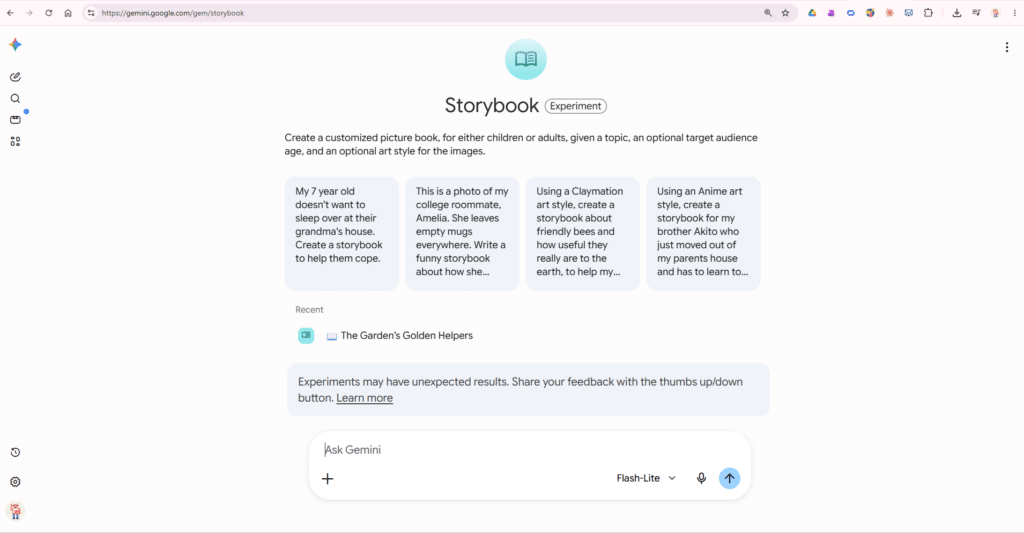Screen dimensions: 1024x533
Task: Click the multicolor round extension icon
Action: tap(870, 13)
